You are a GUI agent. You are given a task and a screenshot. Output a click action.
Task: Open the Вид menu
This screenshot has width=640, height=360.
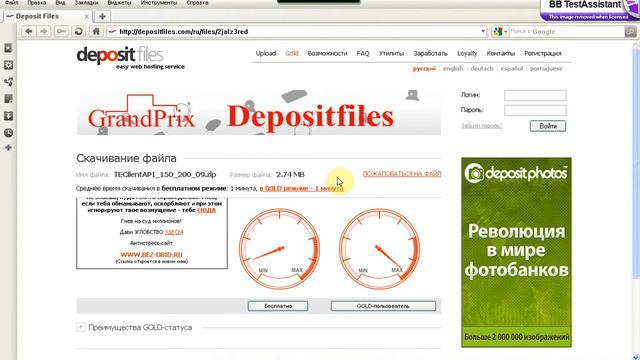(60, 2)
